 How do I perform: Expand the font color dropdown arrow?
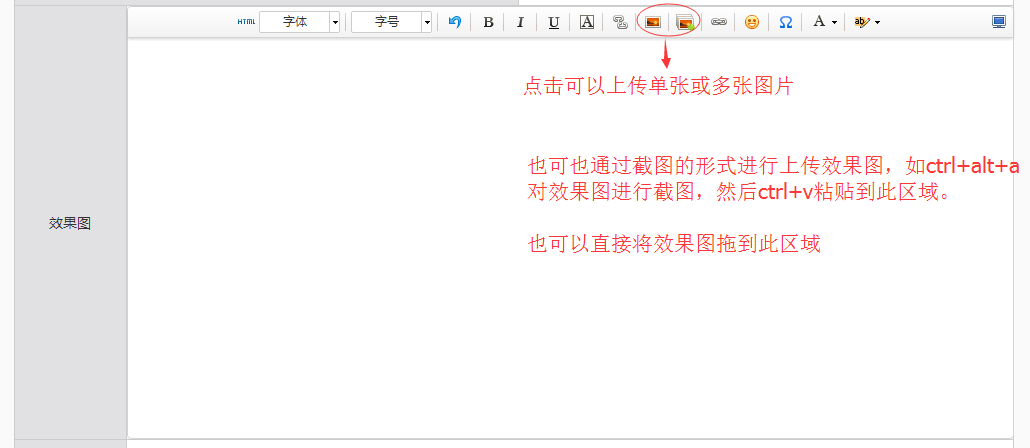click(x=834, y=22)
